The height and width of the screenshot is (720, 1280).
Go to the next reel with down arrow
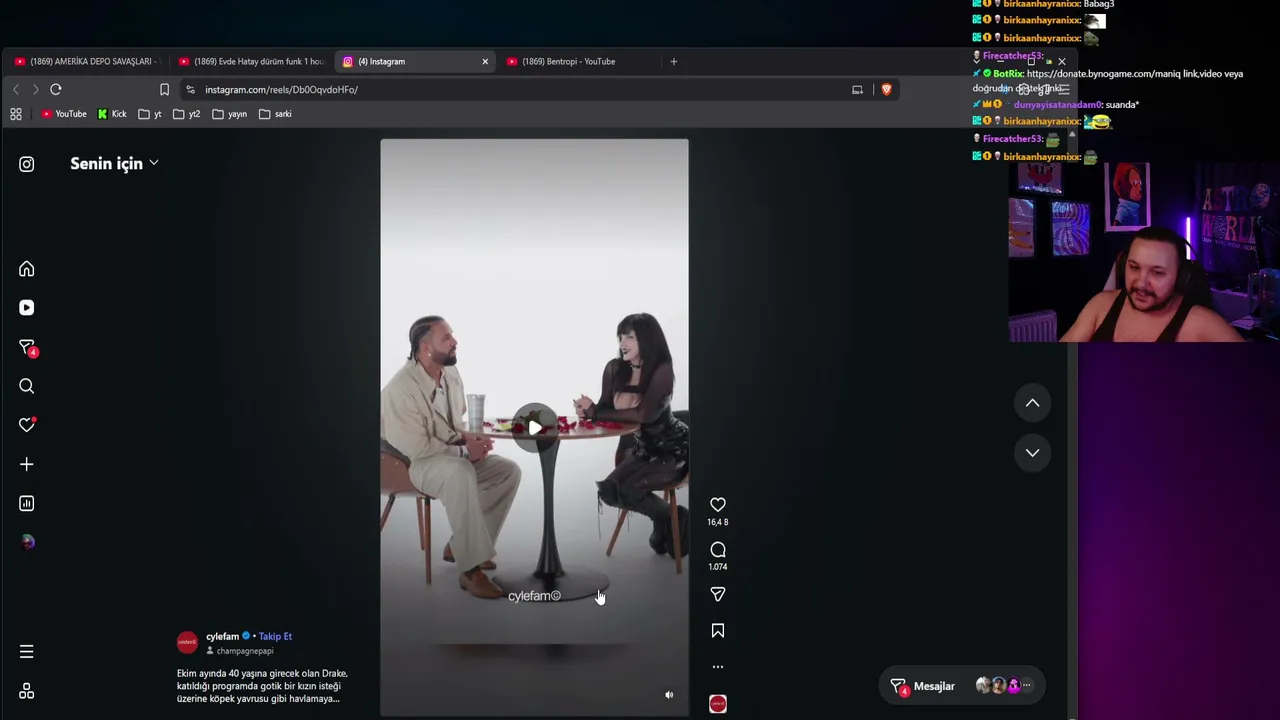[1033, 453]
